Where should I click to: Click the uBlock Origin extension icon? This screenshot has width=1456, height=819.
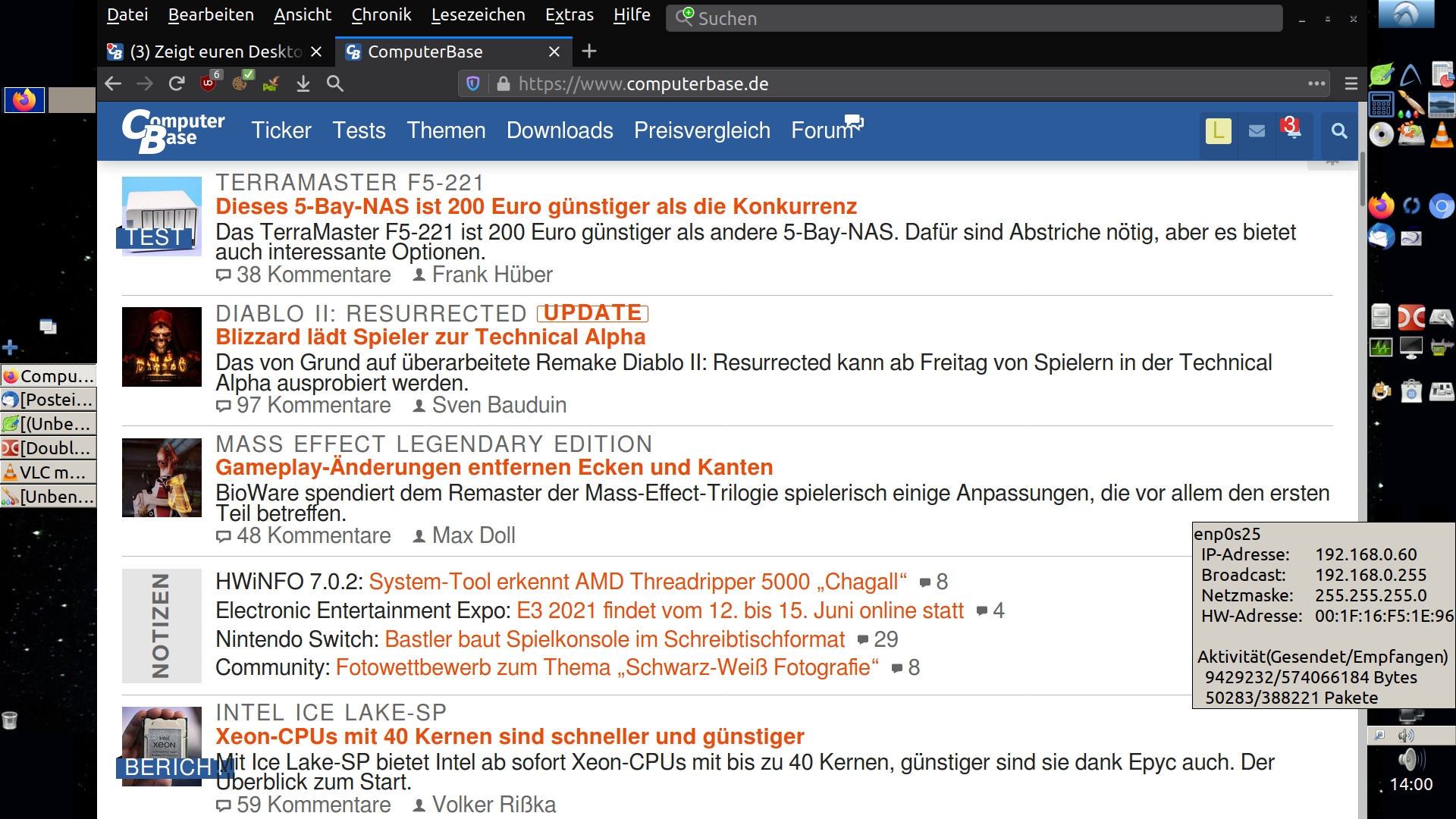(x=209, y=83)
